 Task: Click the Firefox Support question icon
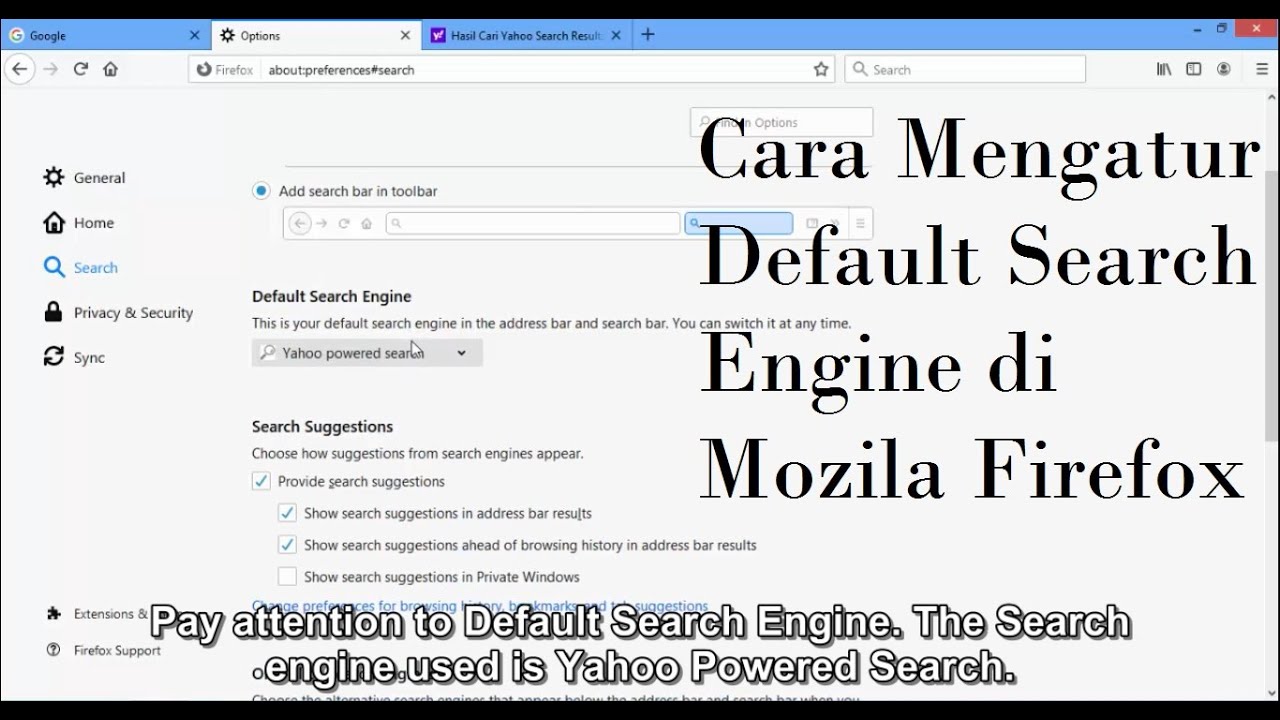click(x=54, y=650)
